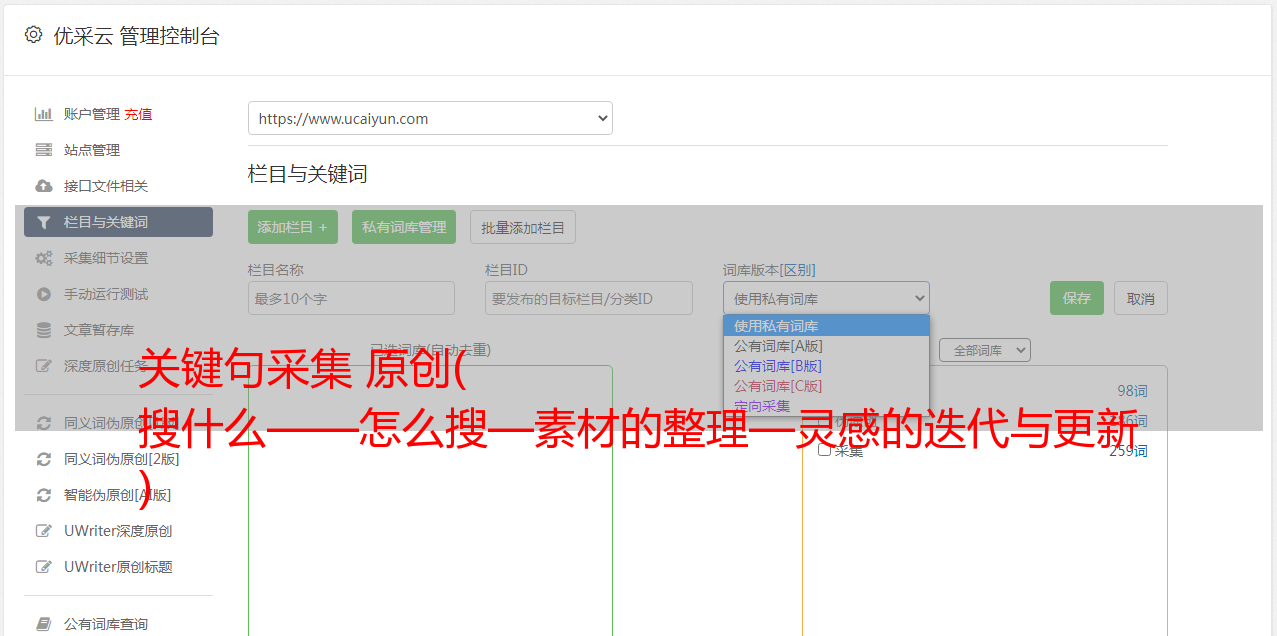Click the database icon for 文章暂存库

coord(44,330)
